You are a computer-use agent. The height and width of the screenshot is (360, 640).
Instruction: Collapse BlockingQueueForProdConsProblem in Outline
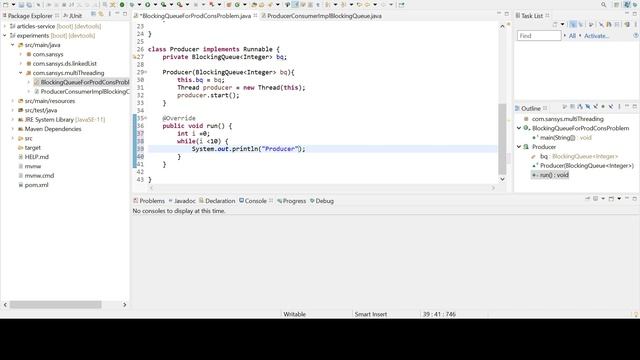[519, 128]
